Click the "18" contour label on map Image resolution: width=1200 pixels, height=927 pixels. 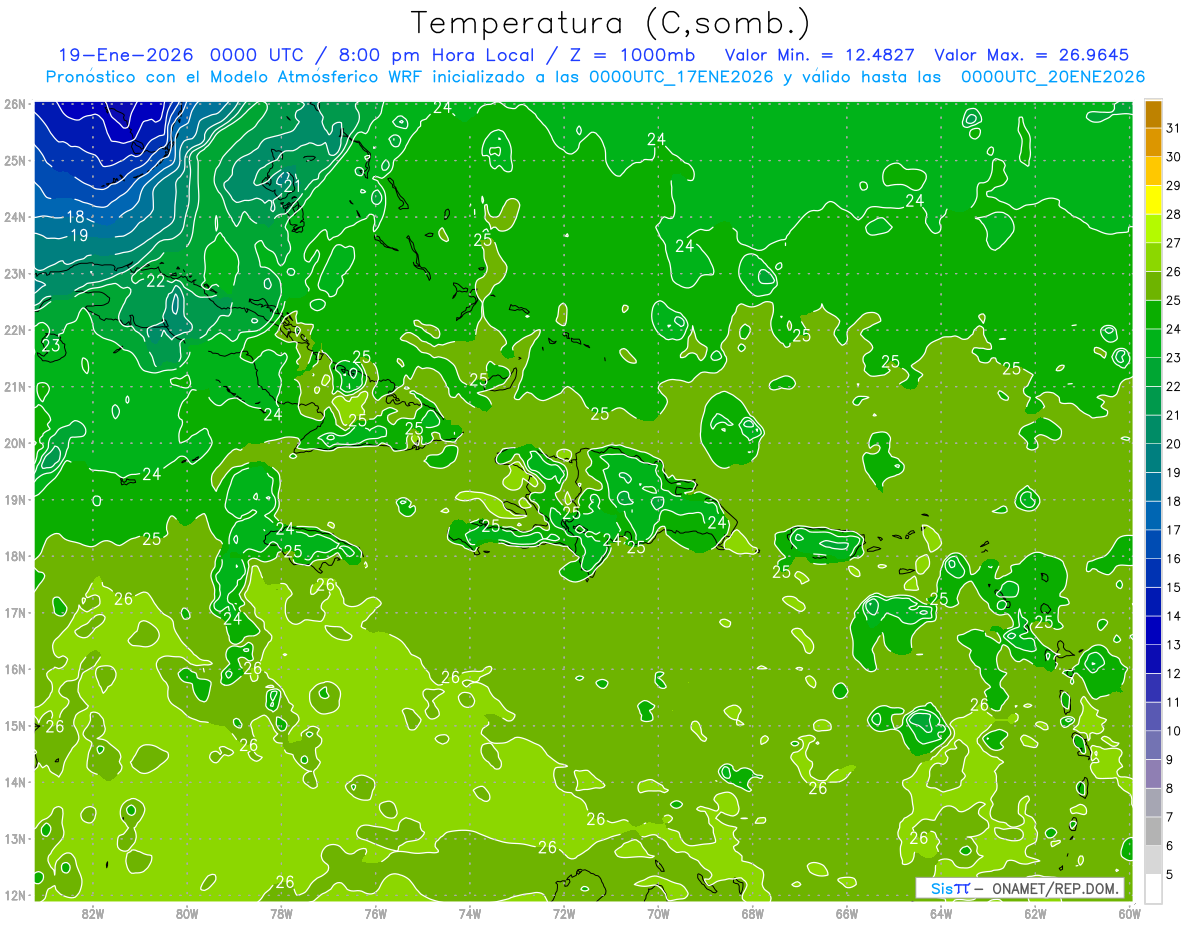pos(75,217)
